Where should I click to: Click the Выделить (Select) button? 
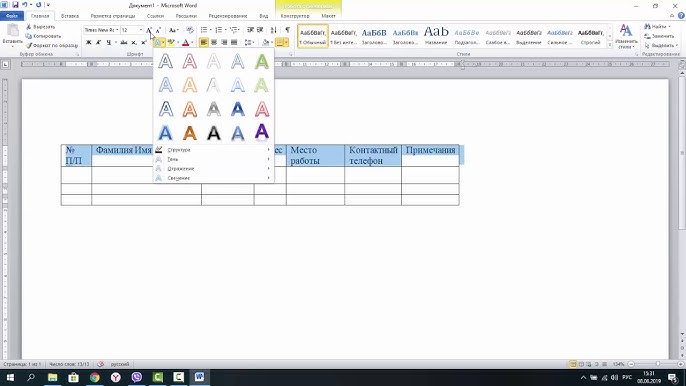click(661, 45)
